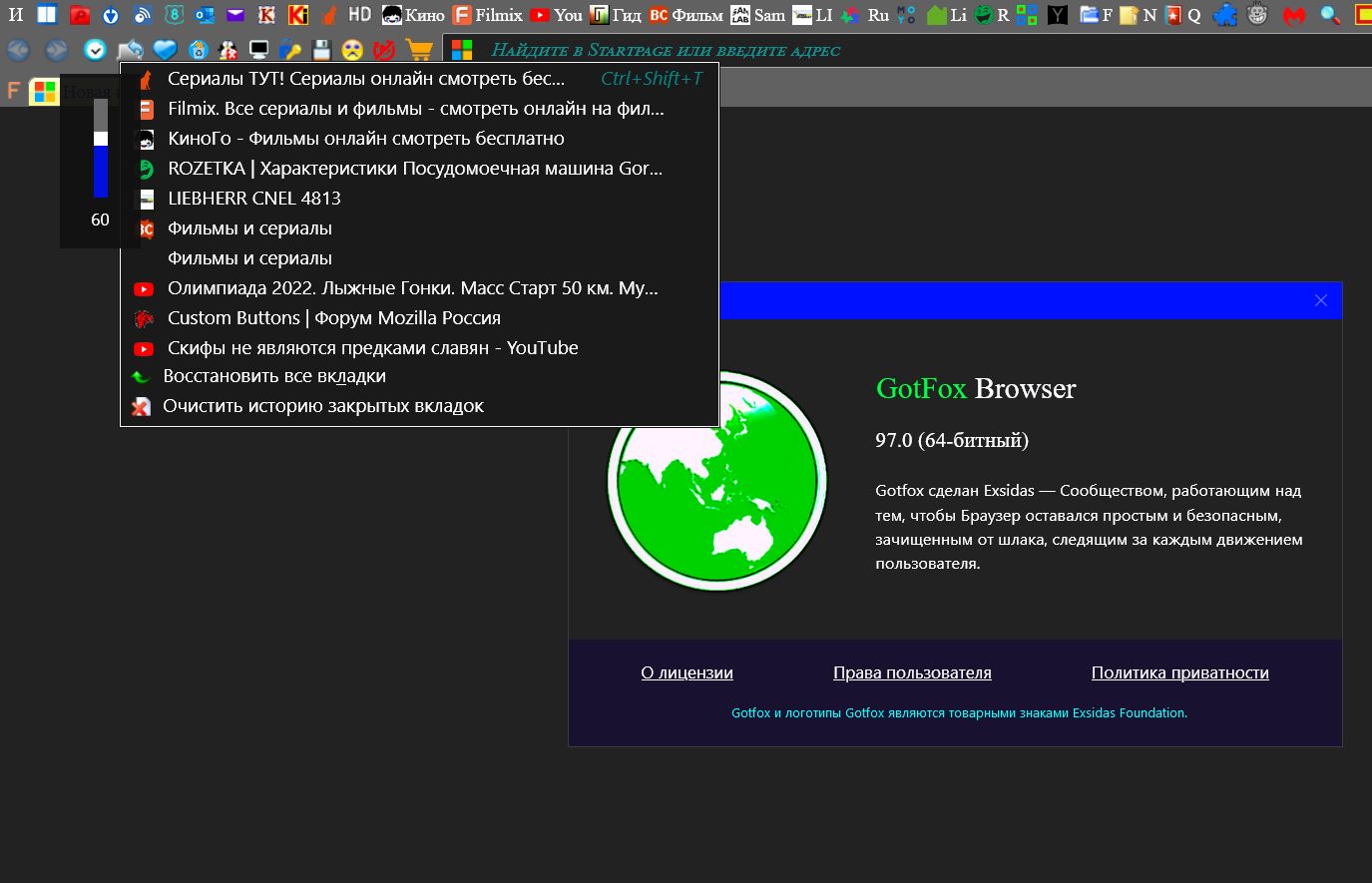Open the 'О лицензии' link
Screen dimensions: 1372x883
687,672
